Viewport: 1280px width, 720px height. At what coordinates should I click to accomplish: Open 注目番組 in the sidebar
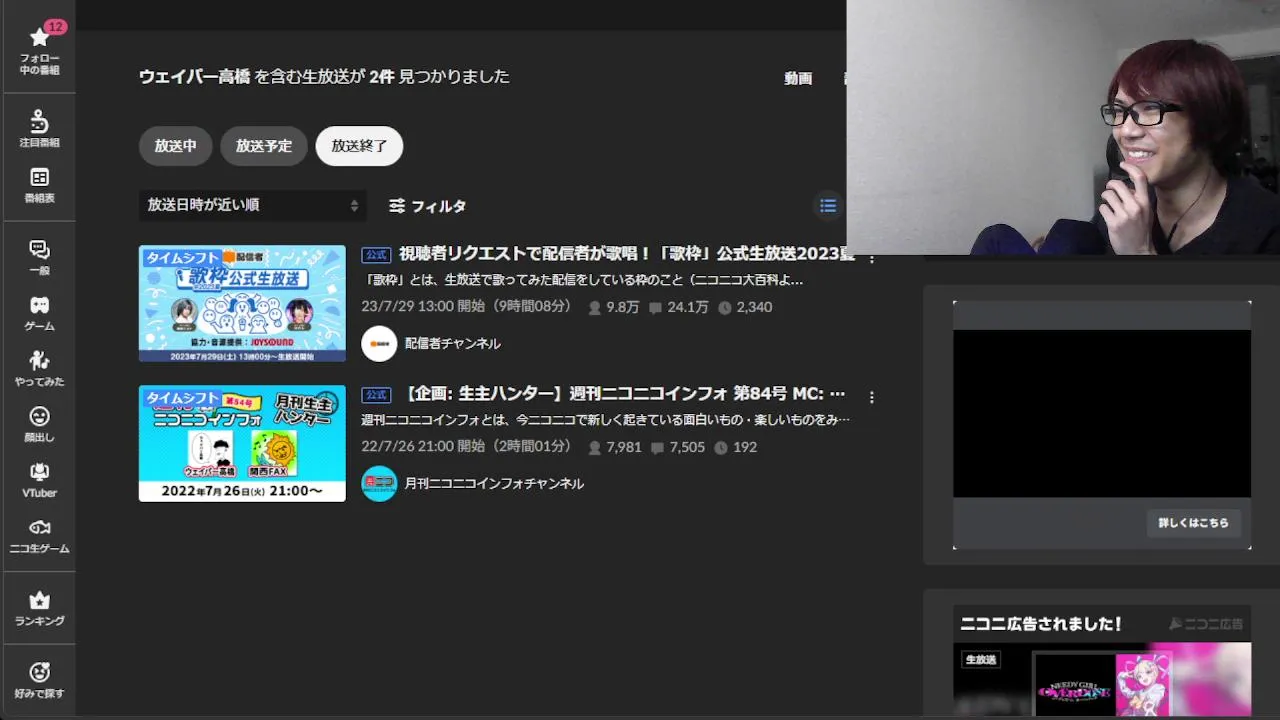tap(39, 129)
